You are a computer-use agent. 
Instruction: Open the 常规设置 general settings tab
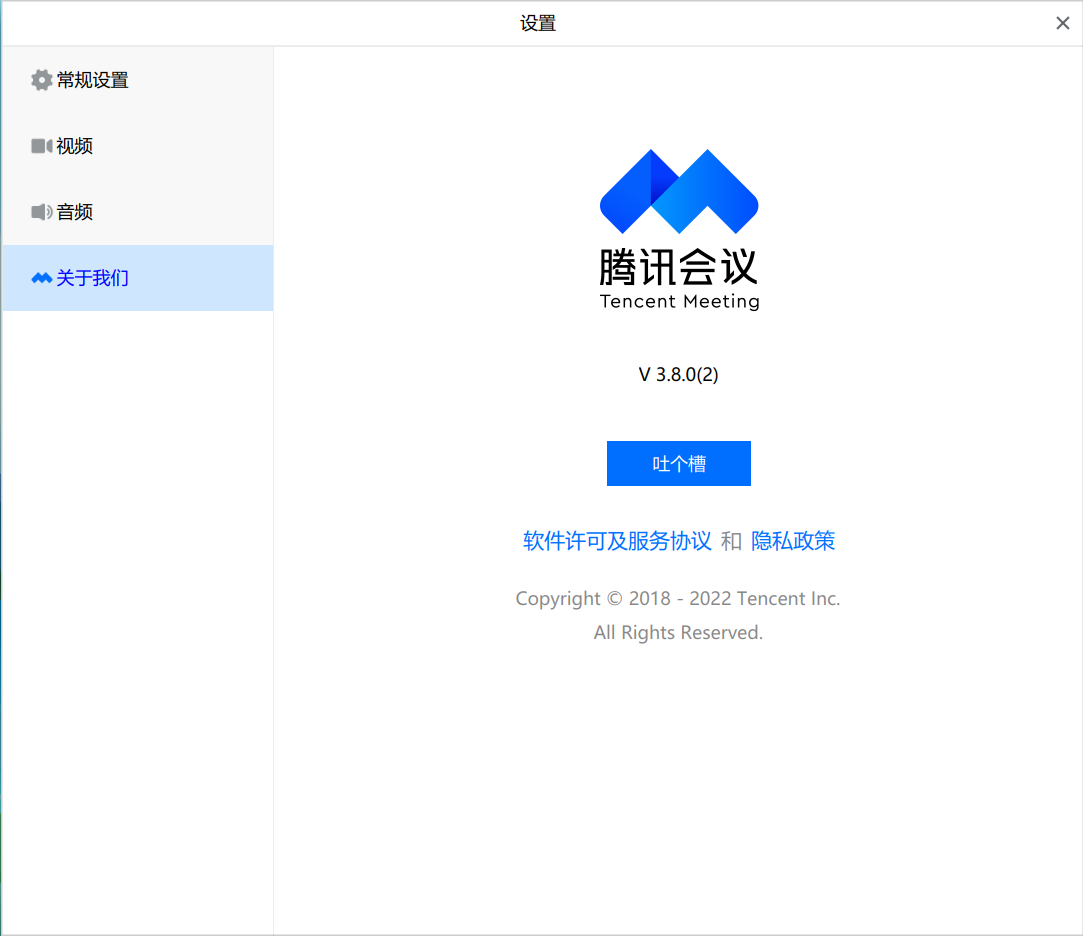click(x=137, y=80)
